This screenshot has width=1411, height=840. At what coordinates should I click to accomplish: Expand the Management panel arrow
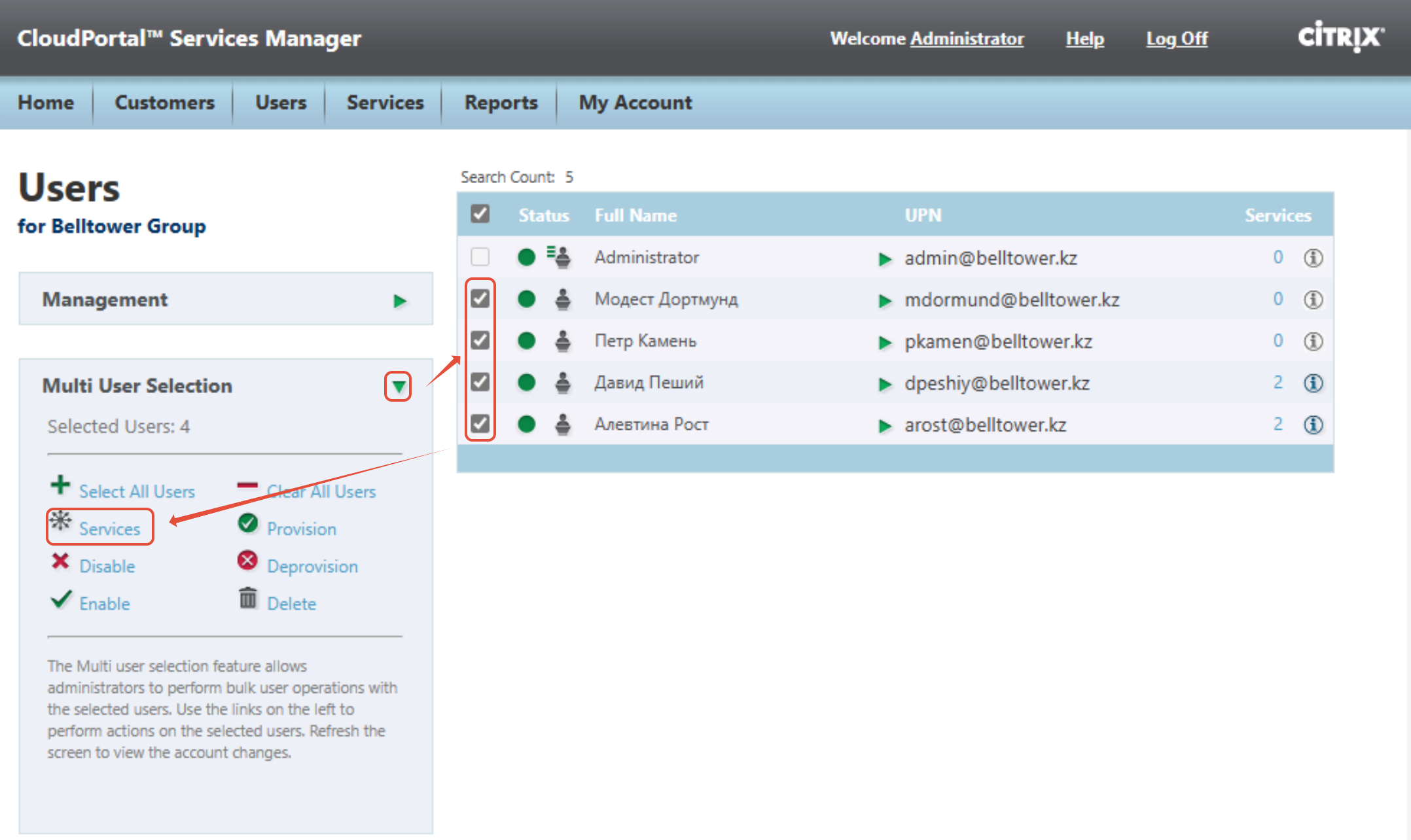[x=400, y=301]
